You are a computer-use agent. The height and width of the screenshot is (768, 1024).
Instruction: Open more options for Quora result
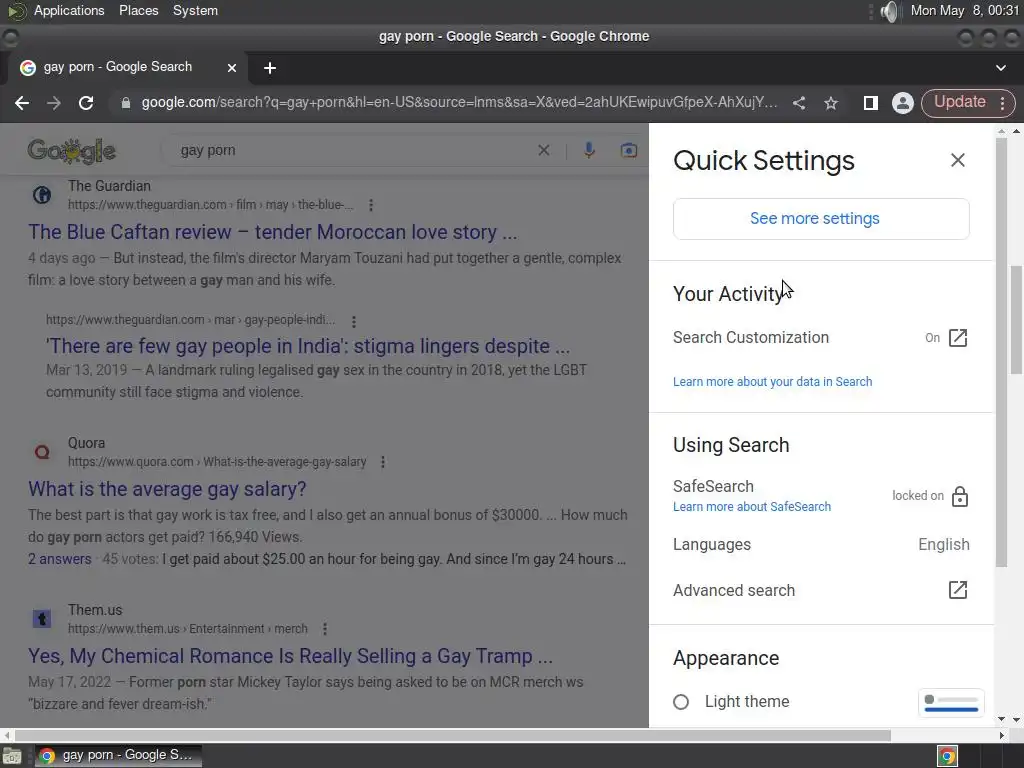(x=383, y=462)
